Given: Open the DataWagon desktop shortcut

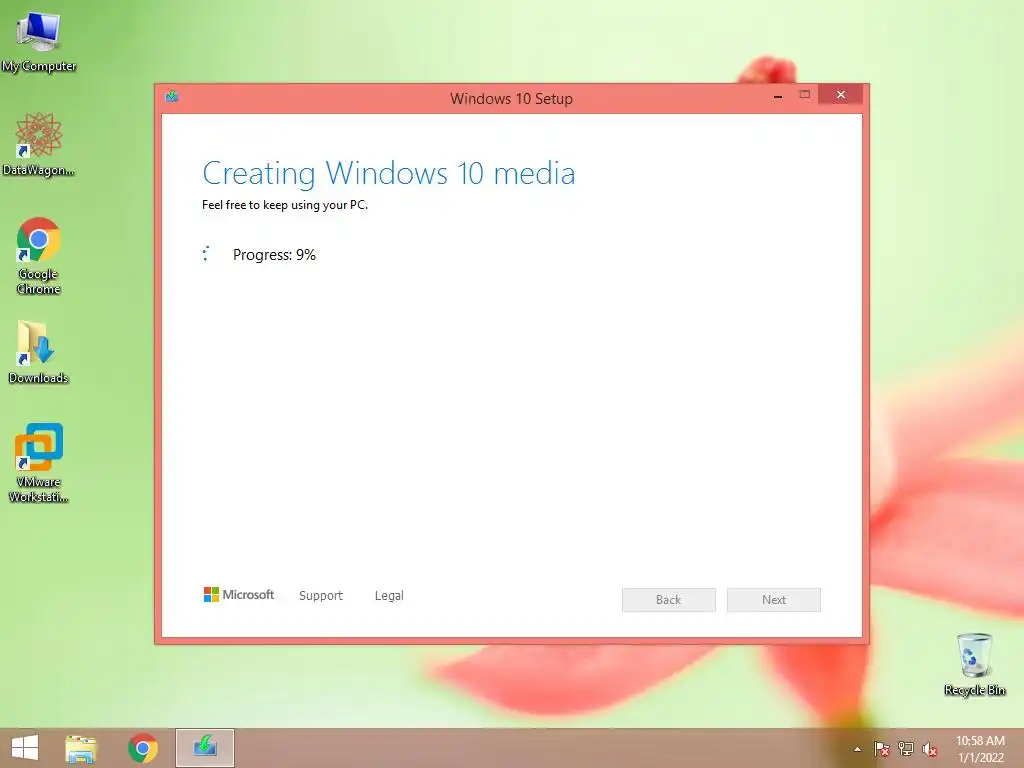Looking at the screenshot, I should click(x=39, y=144).
